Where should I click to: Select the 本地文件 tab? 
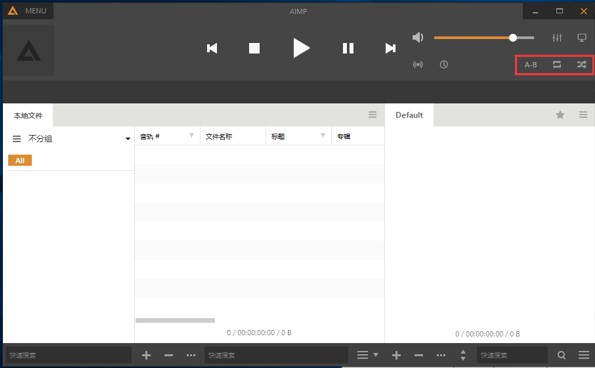(x=28, y=115)
